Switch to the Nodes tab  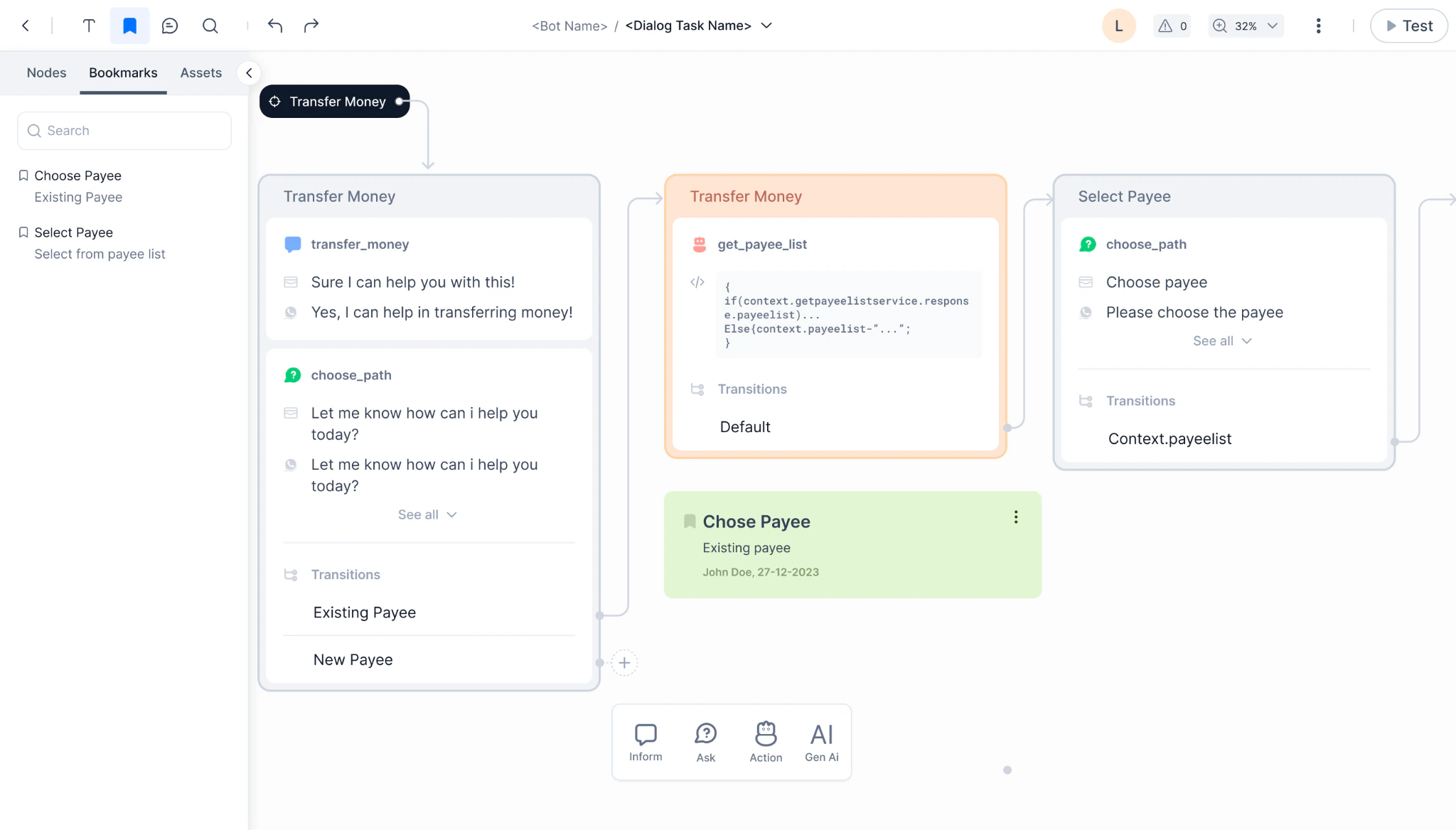pyautogui.click(x=46, y=73)
